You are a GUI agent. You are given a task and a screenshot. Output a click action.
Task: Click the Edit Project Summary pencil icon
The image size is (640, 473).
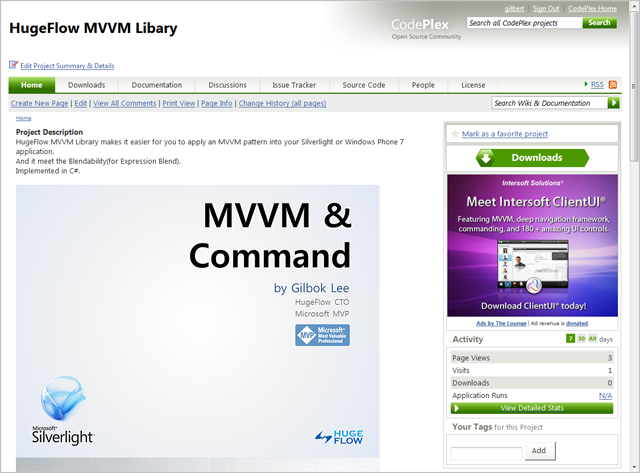[13, 64]
